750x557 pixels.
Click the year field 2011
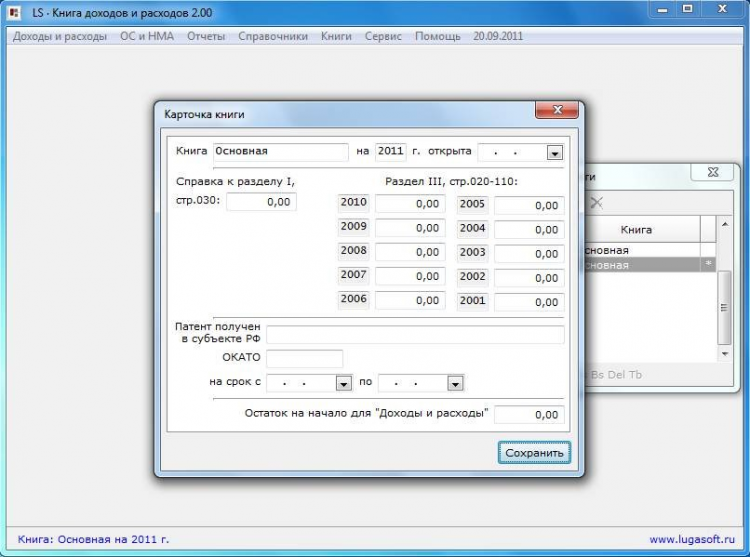[x=390, y=151]
